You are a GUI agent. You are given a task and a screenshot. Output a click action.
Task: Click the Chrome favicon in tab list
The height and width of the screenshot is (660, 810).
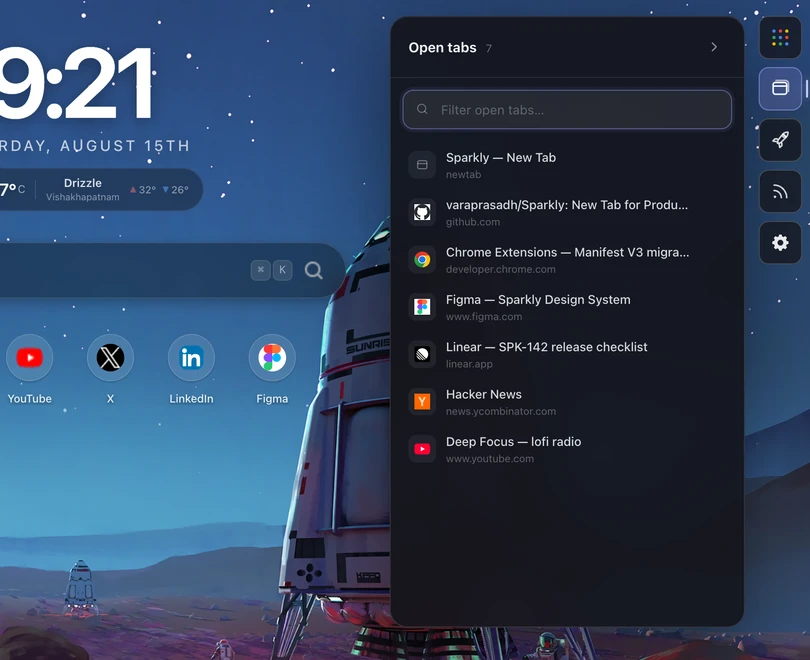click(x=422, y=260)
